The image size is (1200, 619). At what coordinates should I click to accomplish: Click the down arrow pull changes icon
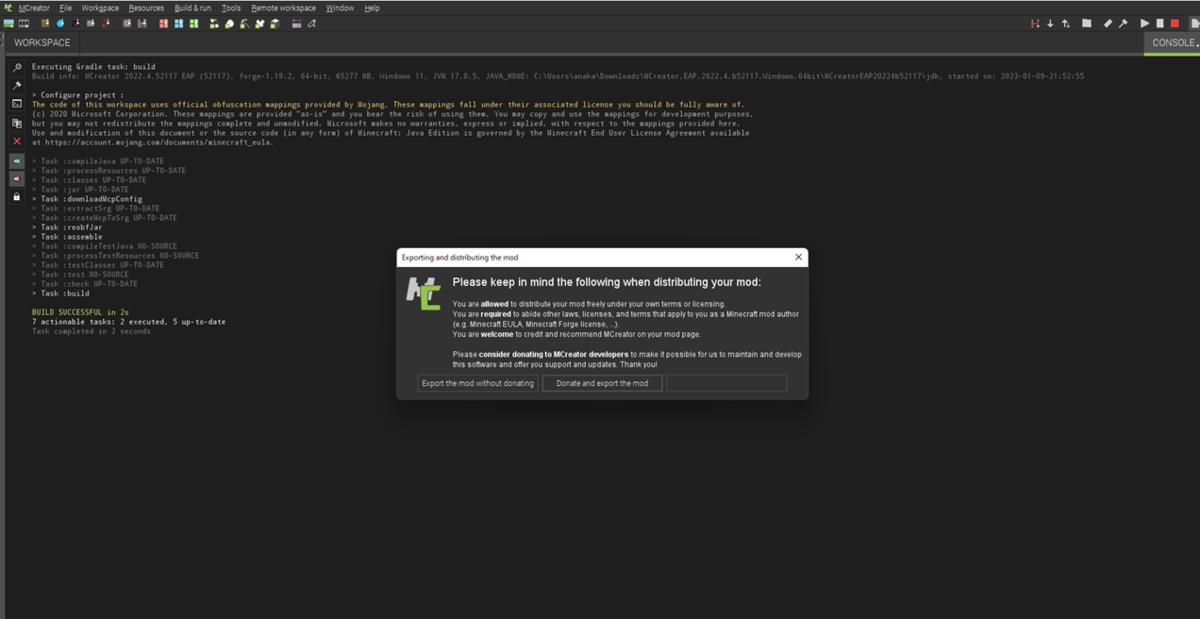click(1050, 23)
